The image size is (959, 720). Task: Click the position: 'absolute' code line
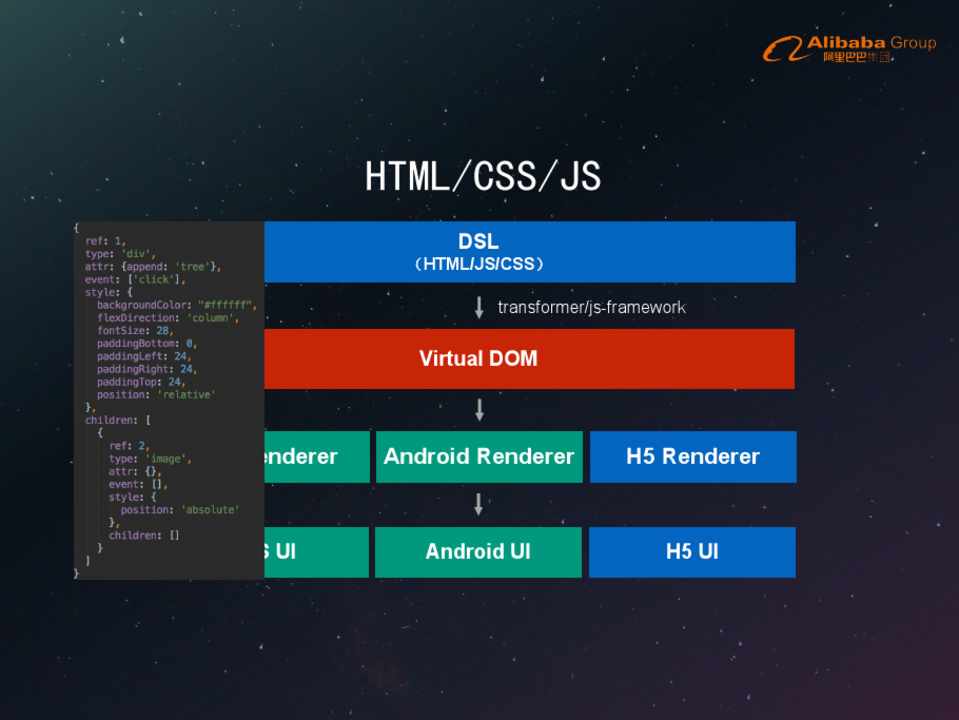180,510
